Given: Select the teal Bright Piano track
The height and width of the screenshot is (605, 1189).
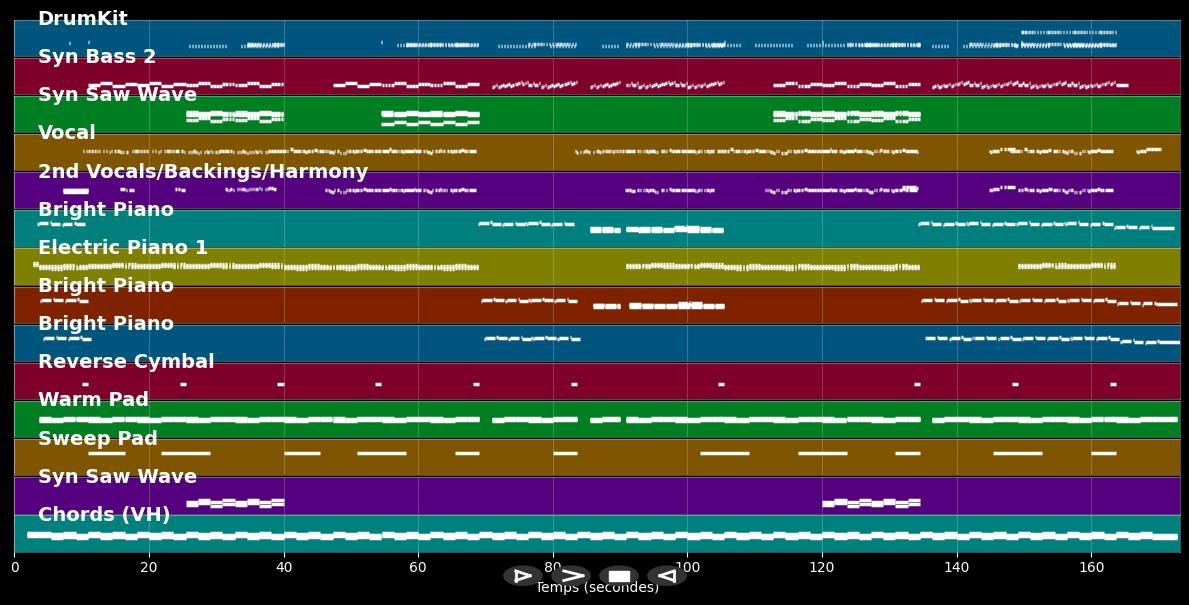Looking at the screenshot, I should (x=597, y=229).
